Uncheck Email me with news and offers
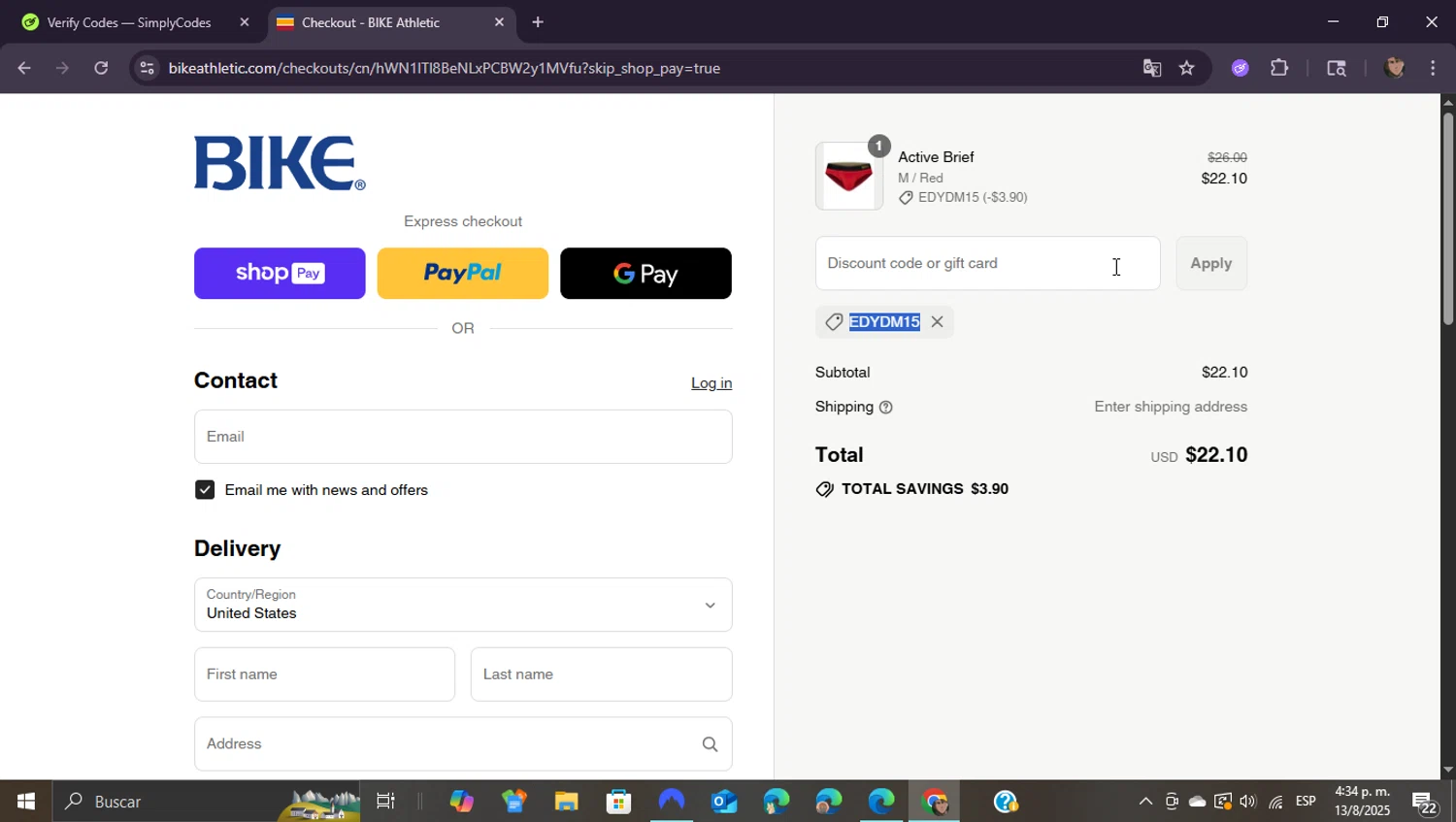 click(x=205, y=490)
